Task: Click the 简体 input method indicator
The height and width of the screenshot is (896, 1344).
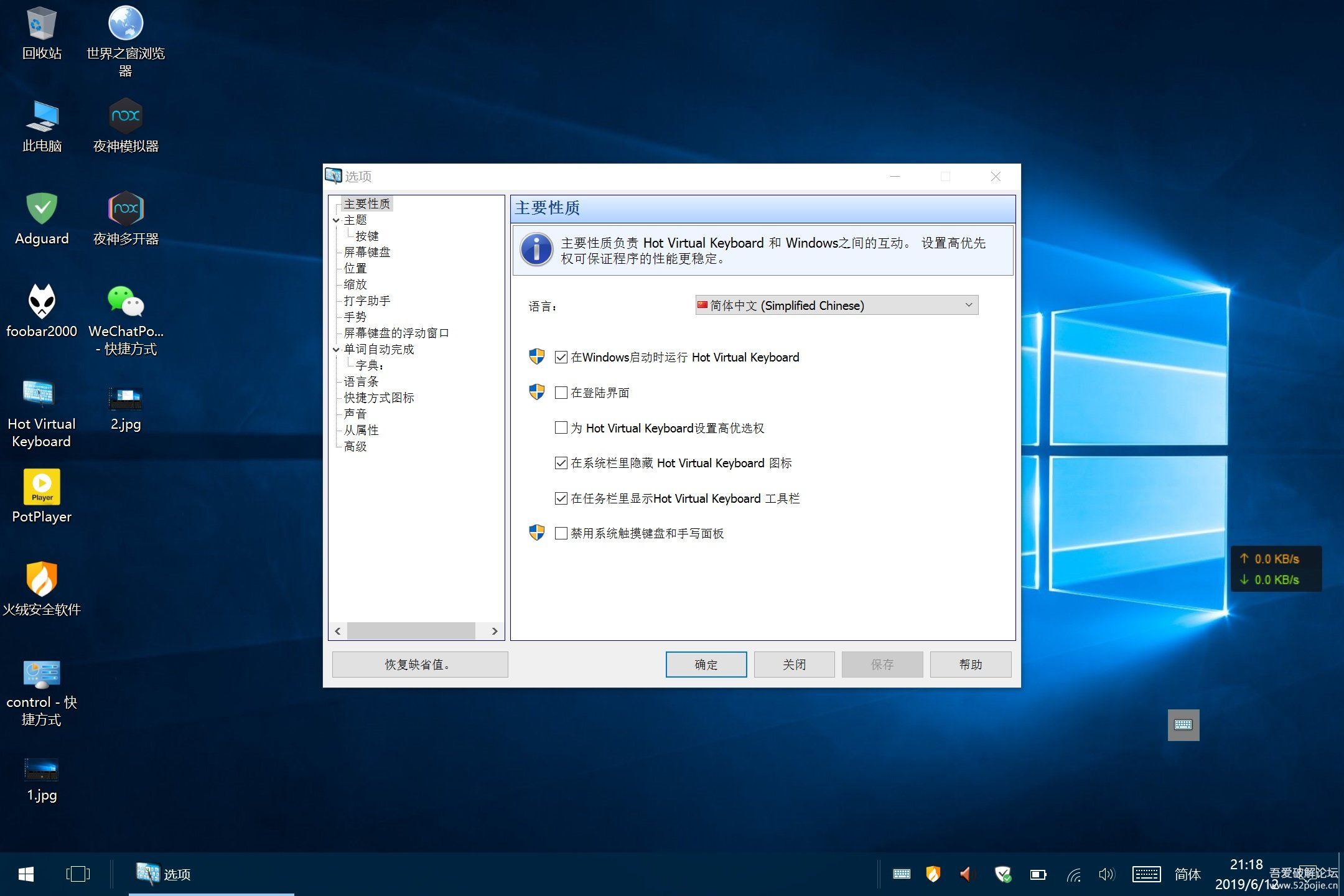Action: pyautogui.click(x=1187, y=874)
